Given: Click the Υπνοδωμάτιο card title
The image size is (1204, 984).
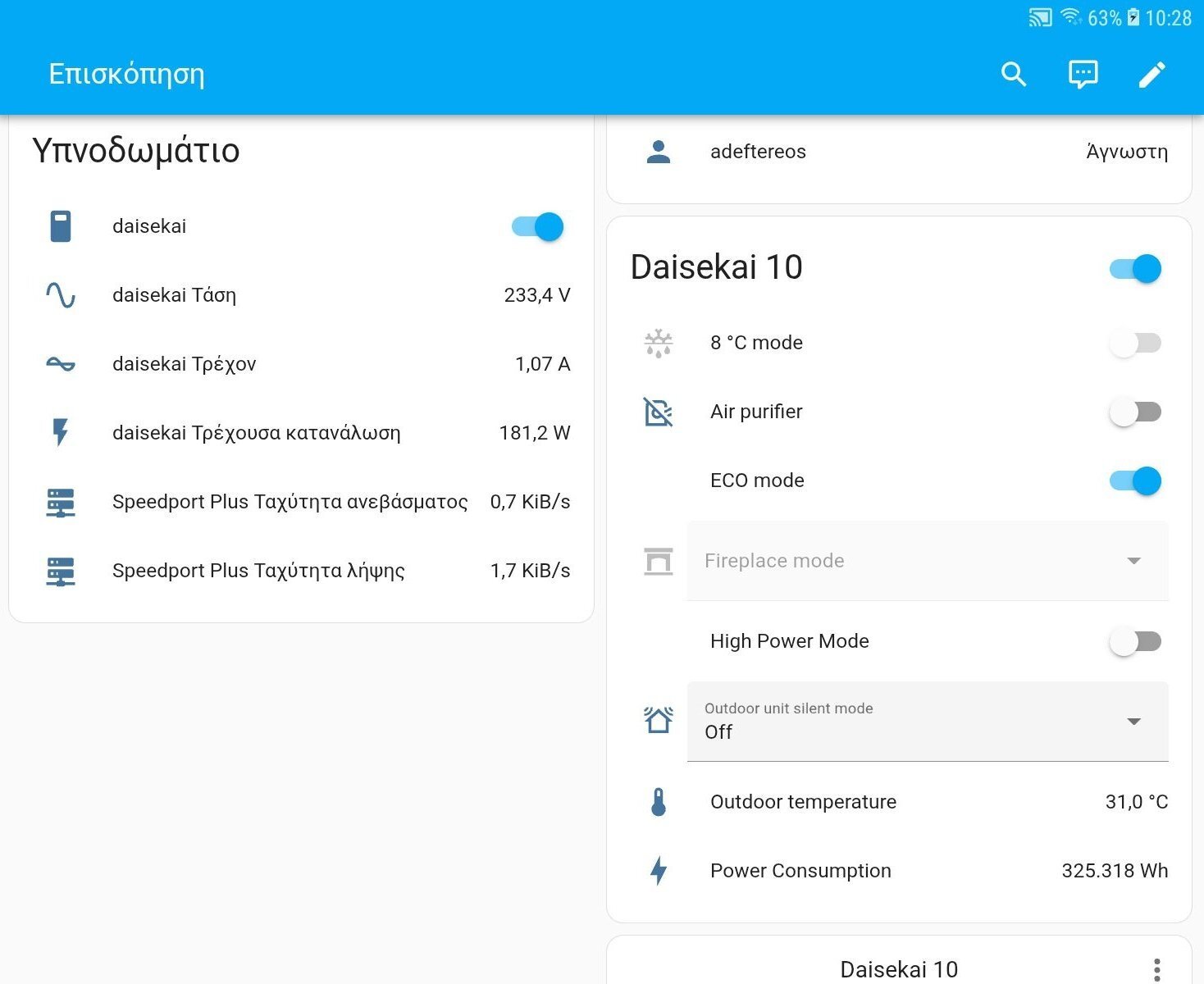Looking at the screenshot, I should pos(136,151).
